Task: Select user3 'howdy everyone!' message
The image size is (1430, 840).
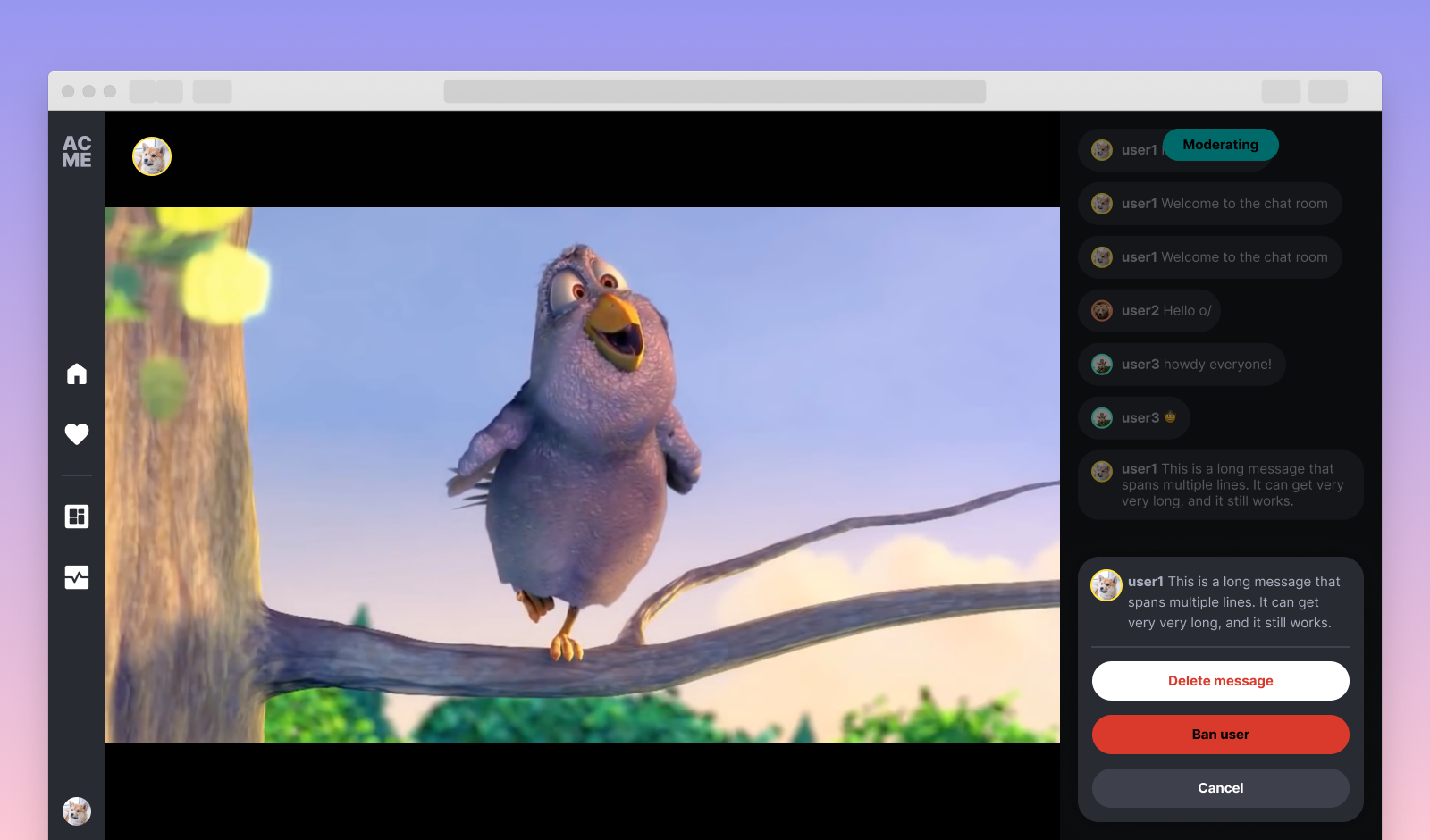Action: click(x=1182, y=365)
